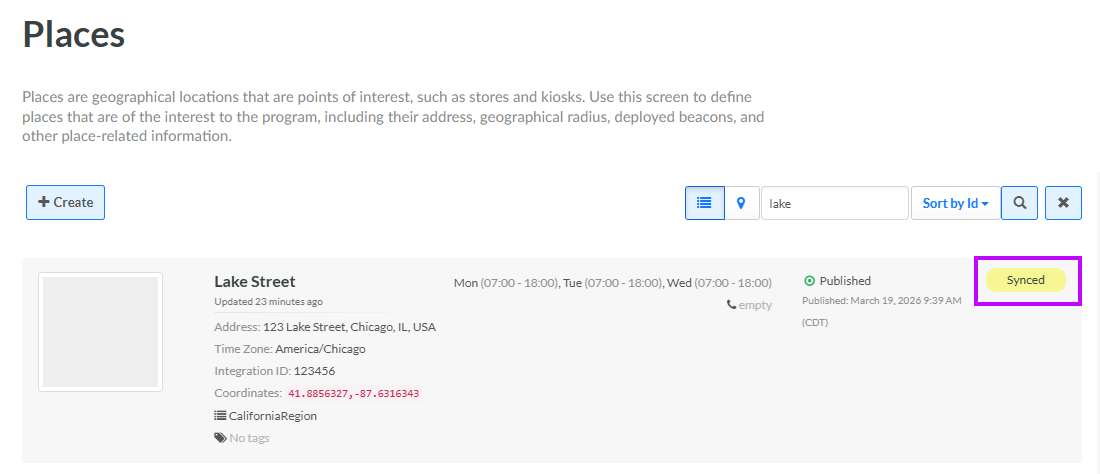Click the Synced status badge
The height and width of the screenshot is (474, 1100).
coord(1025,280)
